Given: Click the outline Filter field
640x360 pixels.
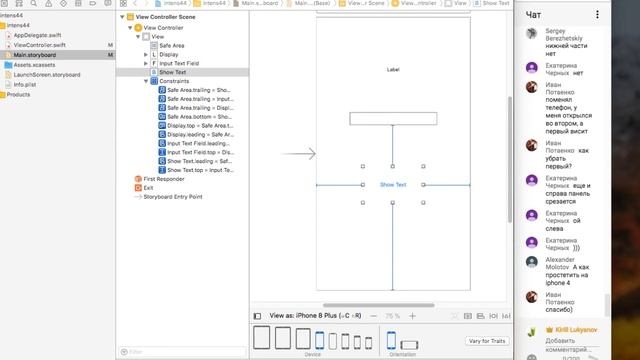Looking at the screenshot, I should [182, 351].
